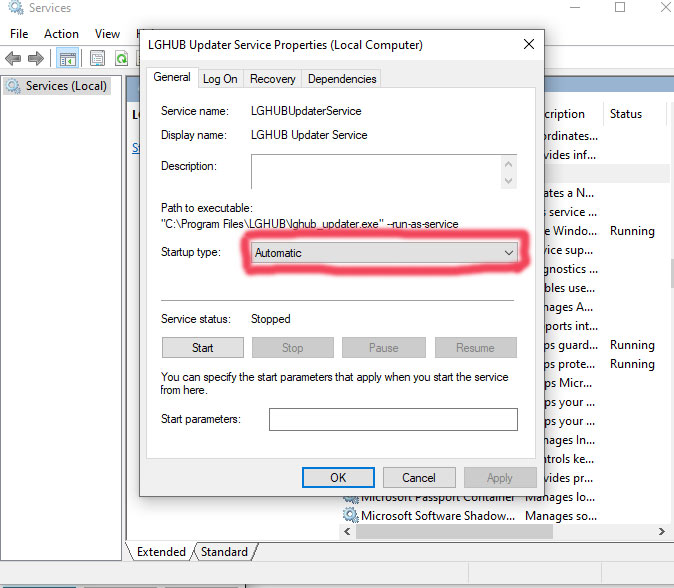Click the Back arrow toolbar icon
The height and width of the screenshot is (588, 674).
13,58
